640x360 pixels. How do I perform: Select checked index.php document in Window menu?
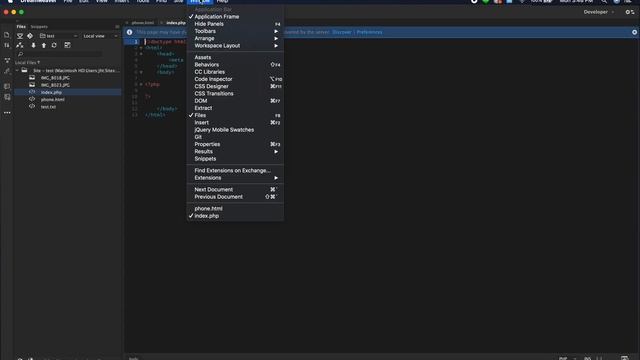(236, 216)
